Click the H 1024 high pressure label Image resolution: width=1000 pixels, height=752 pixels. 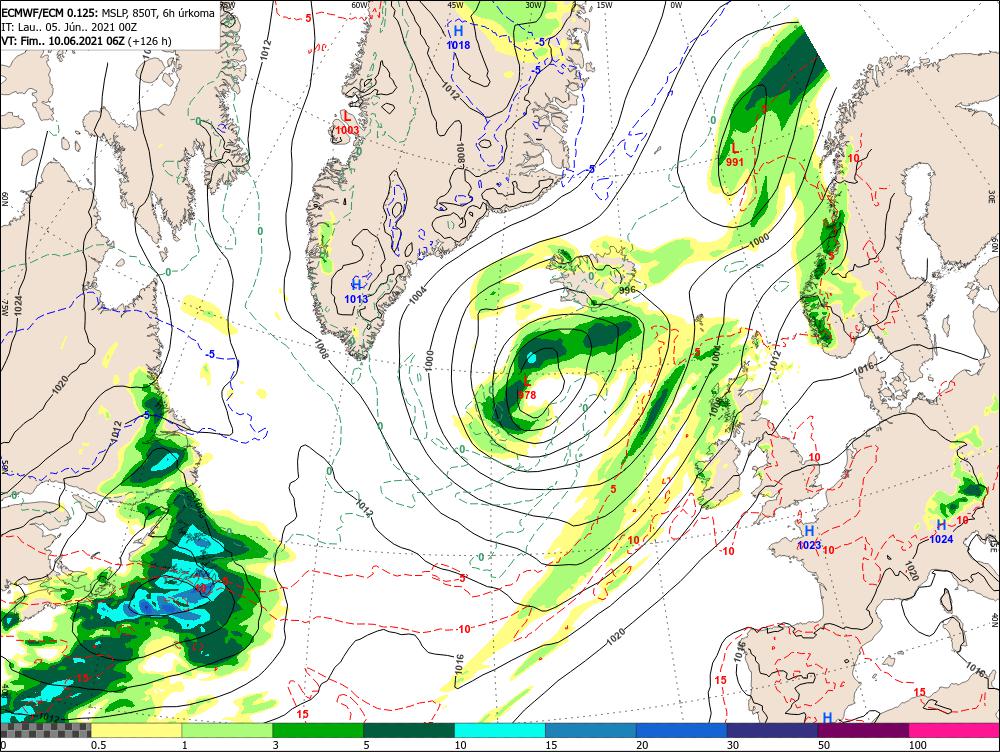click(x=941, y=531)
